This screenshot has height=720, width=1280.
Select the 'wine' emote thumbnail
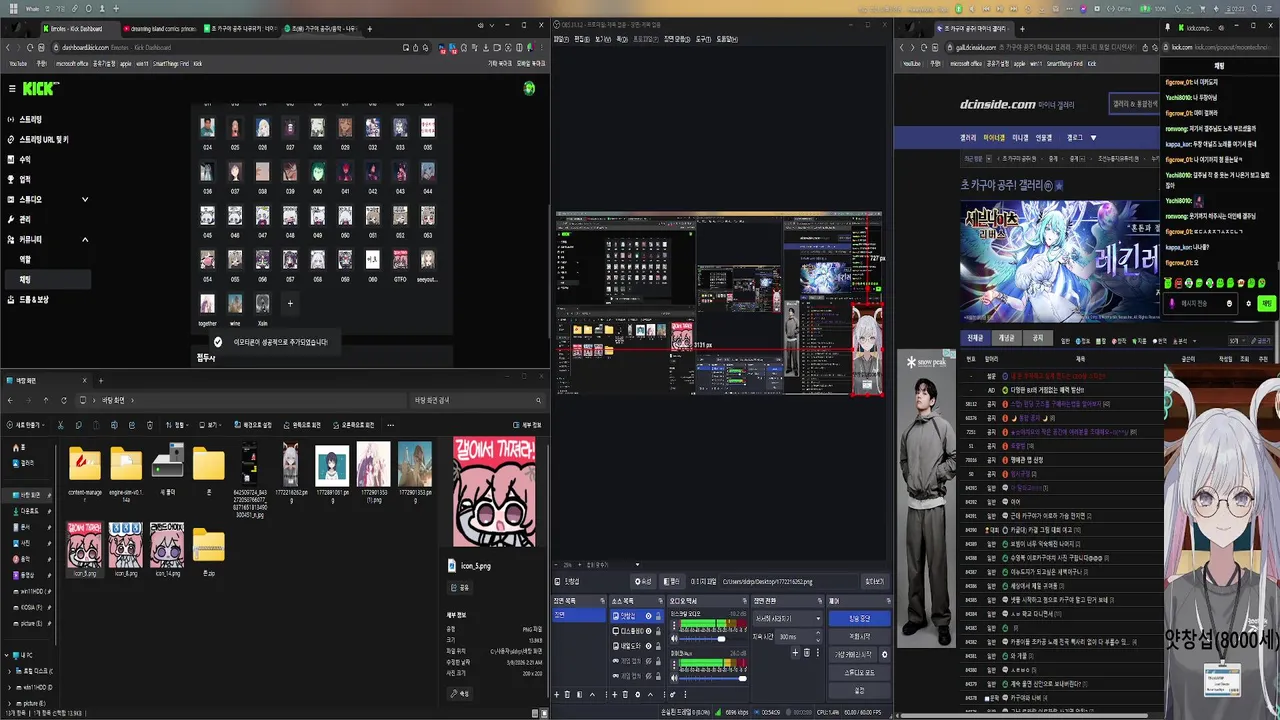tap(235, 303)
